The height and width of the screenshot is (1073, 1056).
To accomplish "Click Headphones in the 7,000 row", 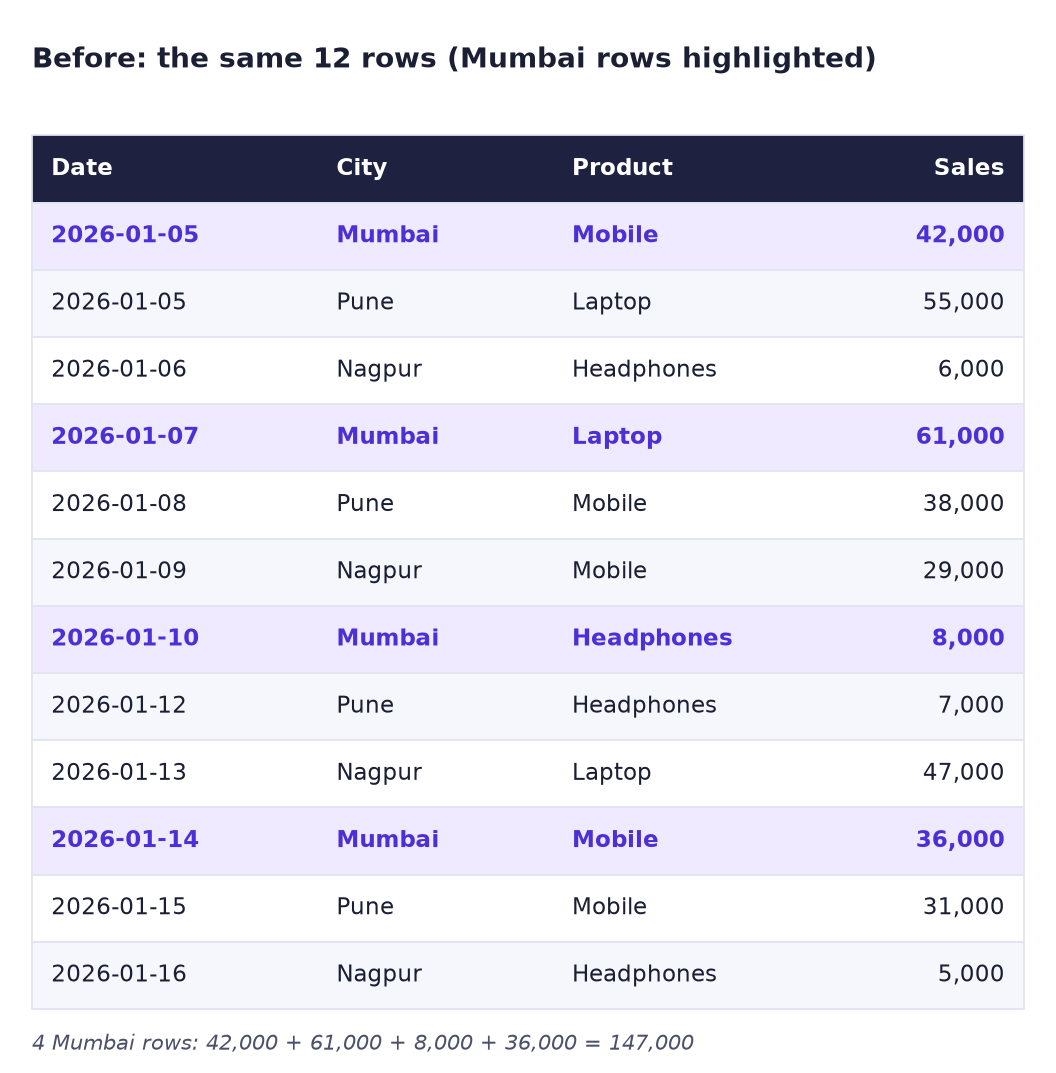I will 644,706.
